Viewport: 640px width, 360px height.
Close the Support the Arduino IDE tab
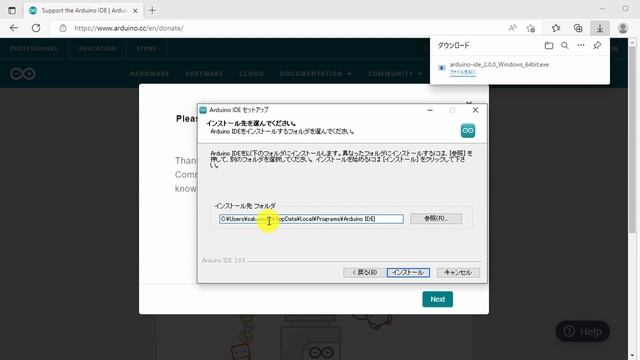pyautogui.click(x=136, y=11)
